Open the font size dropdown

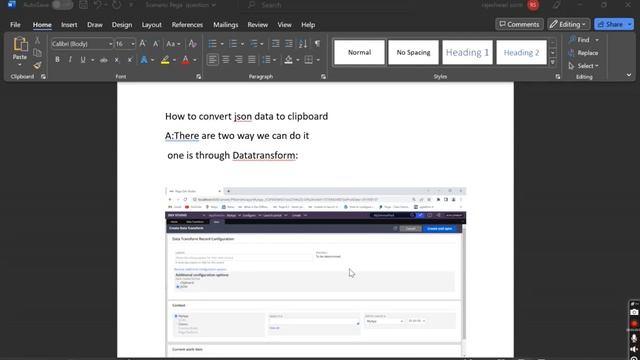(x=133, y=44)
